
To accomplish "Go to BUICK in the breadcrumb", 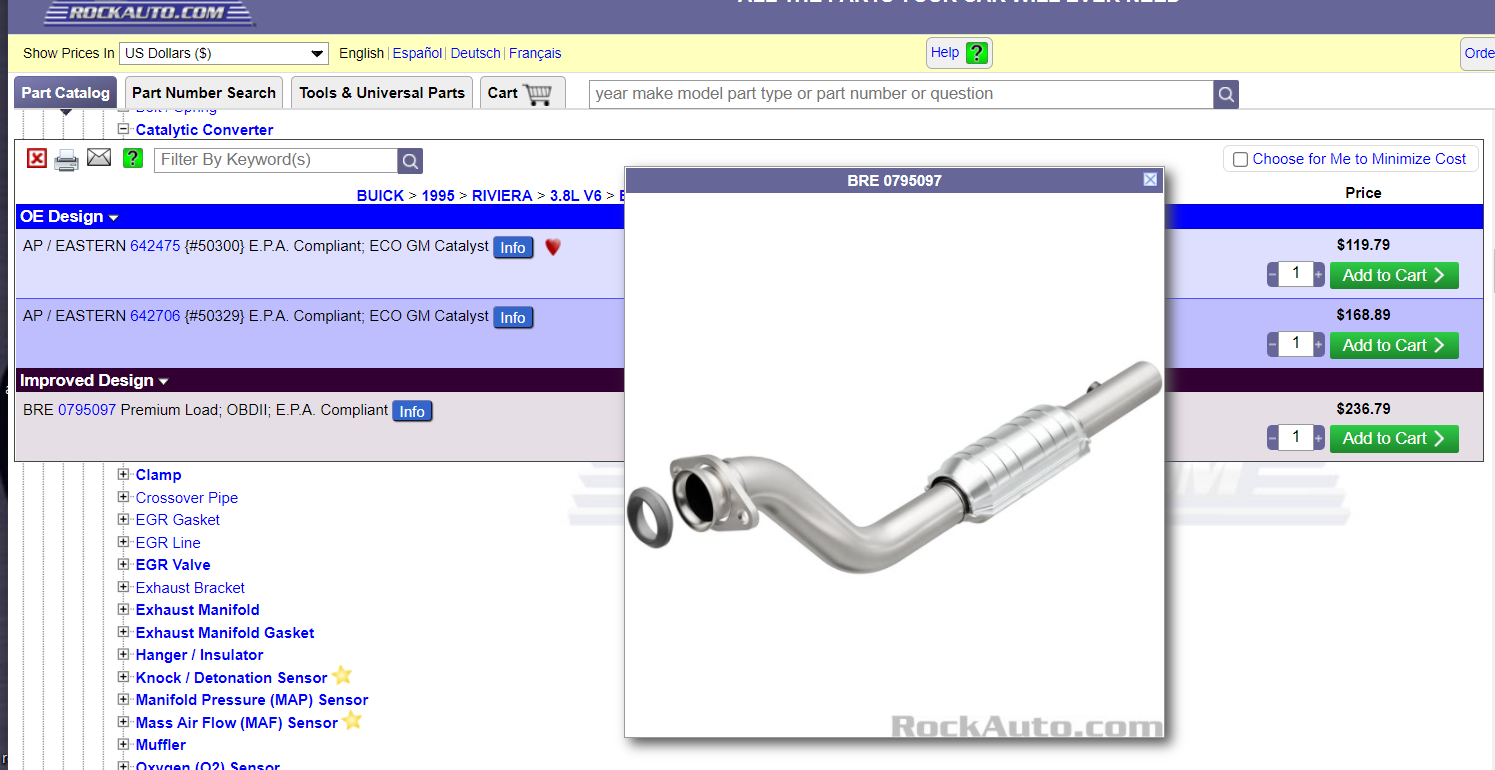I will (x=380, y=196).
